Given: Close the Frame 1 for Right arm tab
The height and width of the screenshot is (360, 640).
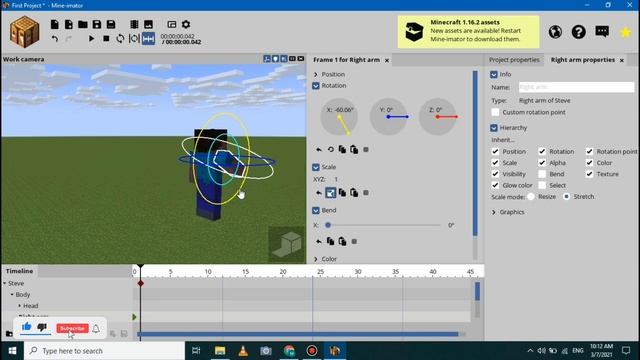Looking at the screenshot, I should [387, 60].
